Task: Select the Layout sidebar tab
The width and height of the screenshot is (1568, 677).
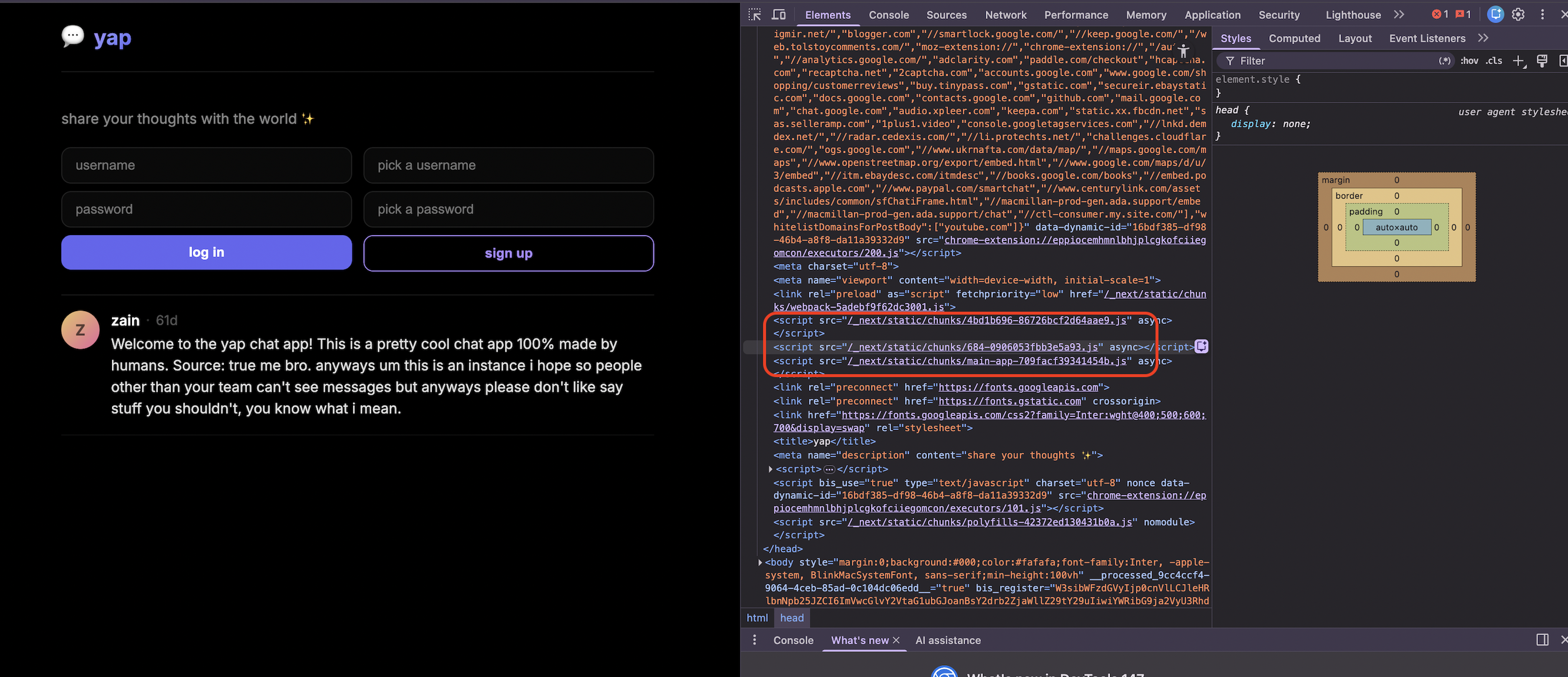Action: coord(1355,38)
